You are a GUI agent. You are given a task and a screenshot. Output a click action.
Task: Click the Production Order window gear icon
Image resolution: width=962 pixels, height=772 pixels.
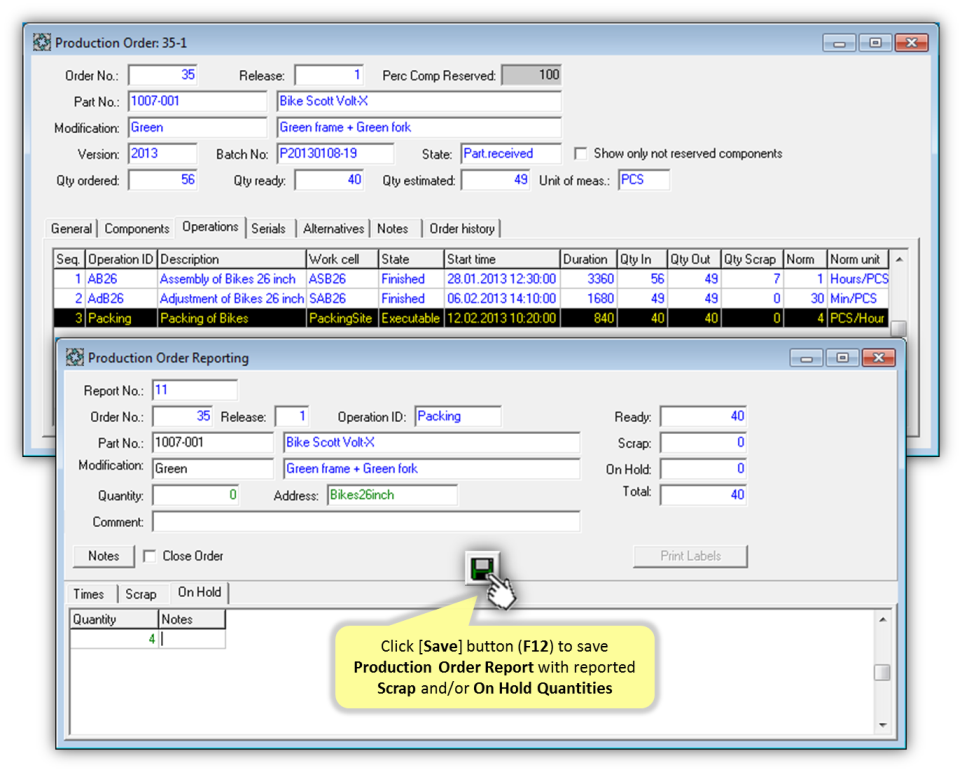point(42,43)
